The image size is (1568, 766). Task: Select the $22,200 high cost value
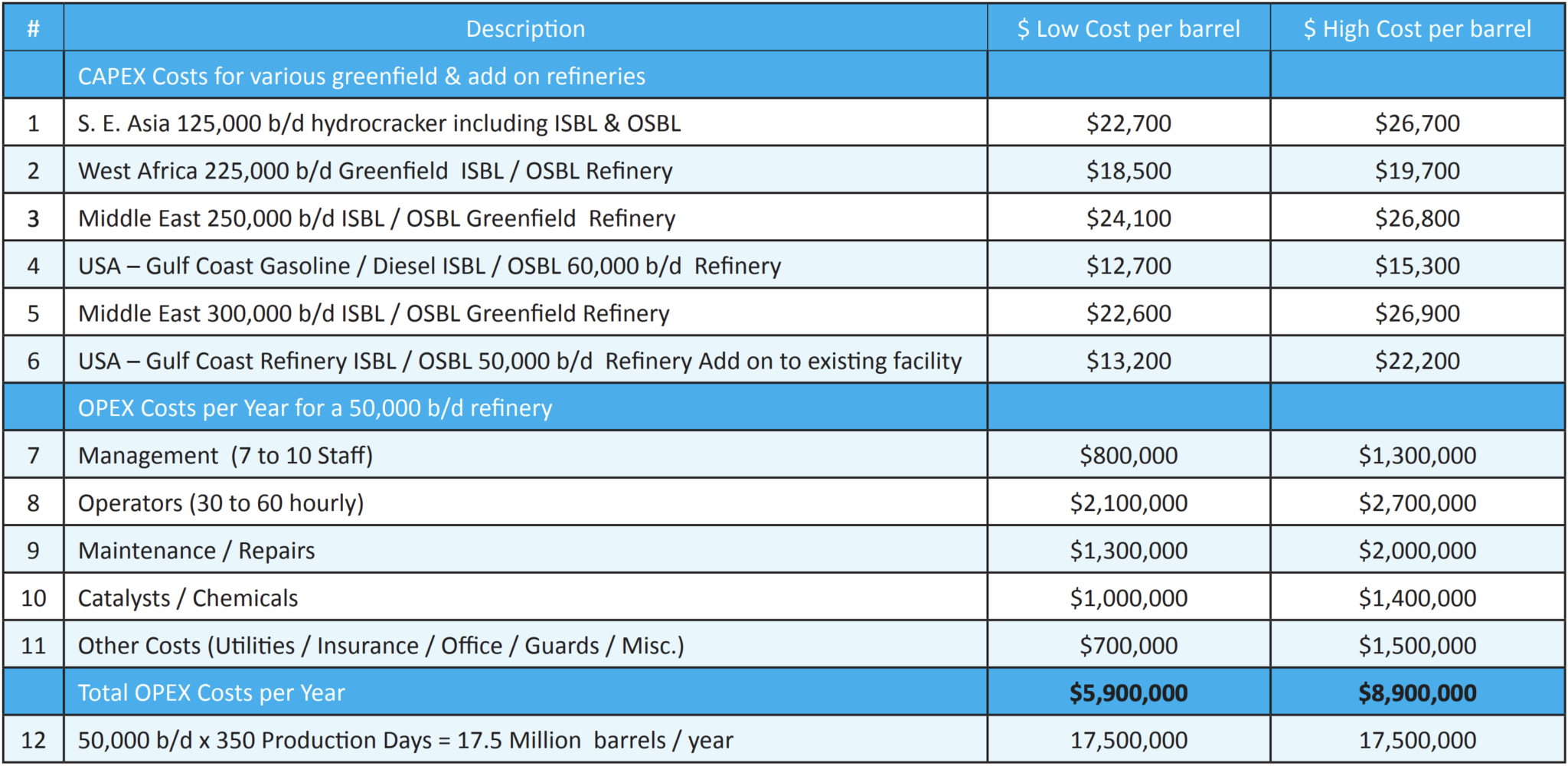[x=1416, y=360]
